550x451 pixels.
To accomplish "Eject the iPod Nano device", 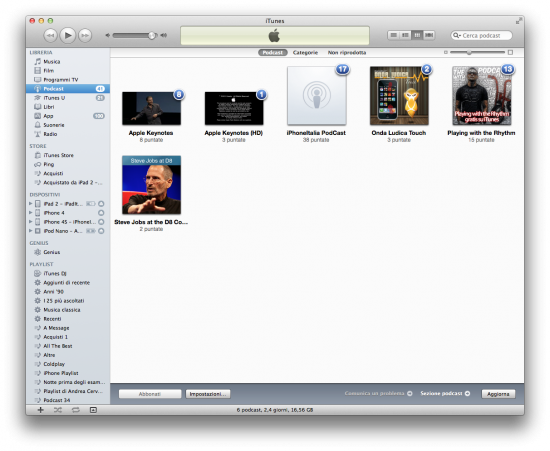I will tap(101, 231).
